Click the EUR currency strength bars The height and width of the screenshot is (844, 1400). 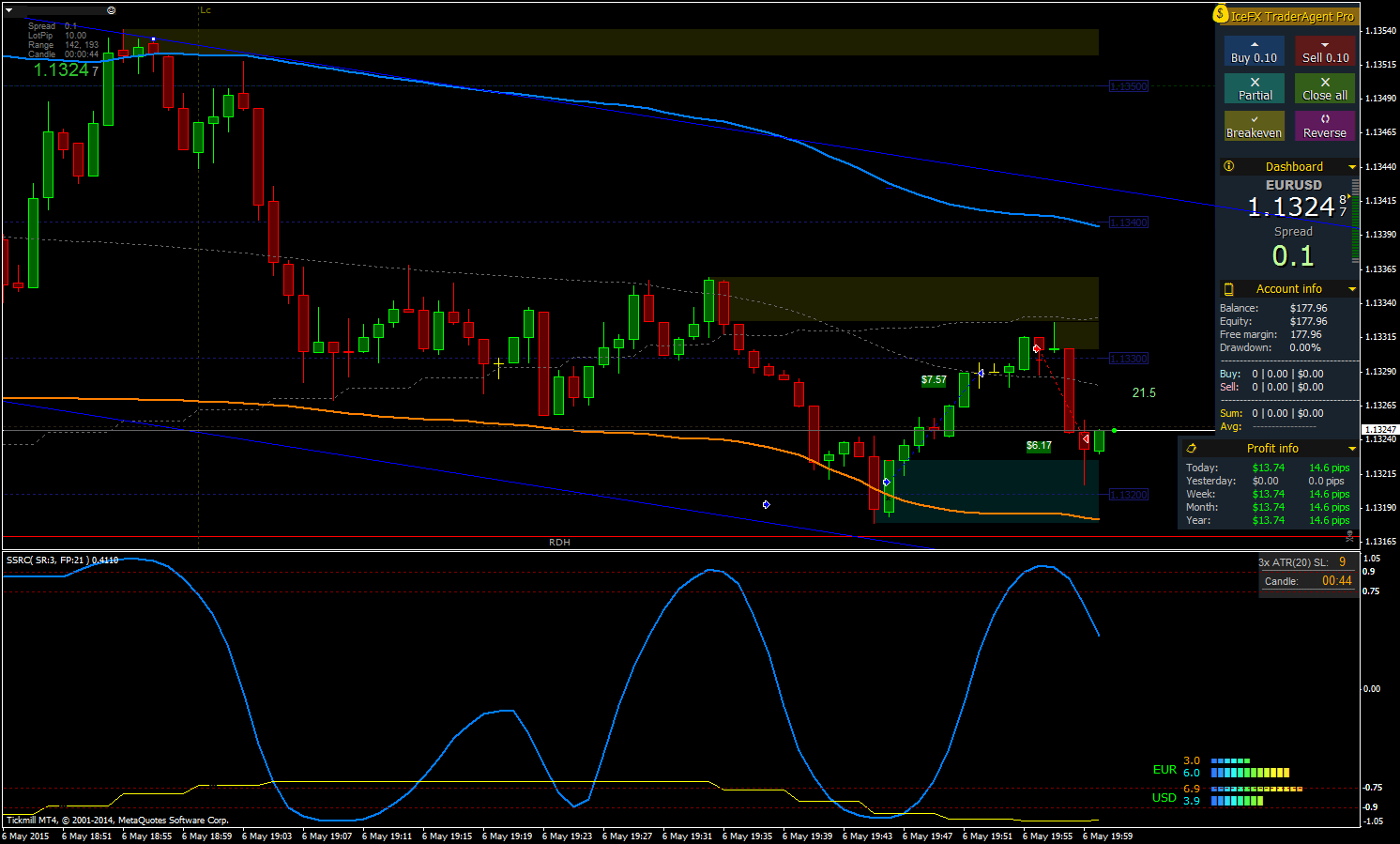pos(1250,767)
